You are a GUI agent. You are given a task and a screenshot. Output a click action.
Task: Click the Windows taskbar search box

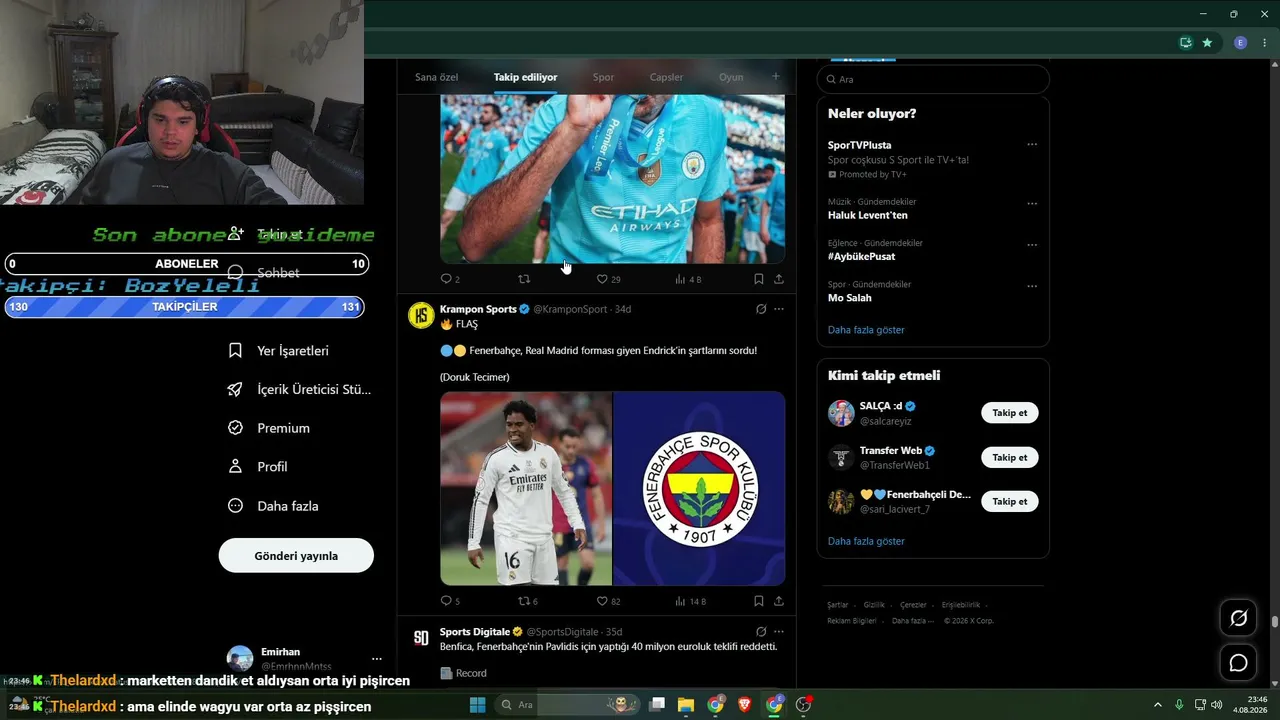tap(566, 705)
